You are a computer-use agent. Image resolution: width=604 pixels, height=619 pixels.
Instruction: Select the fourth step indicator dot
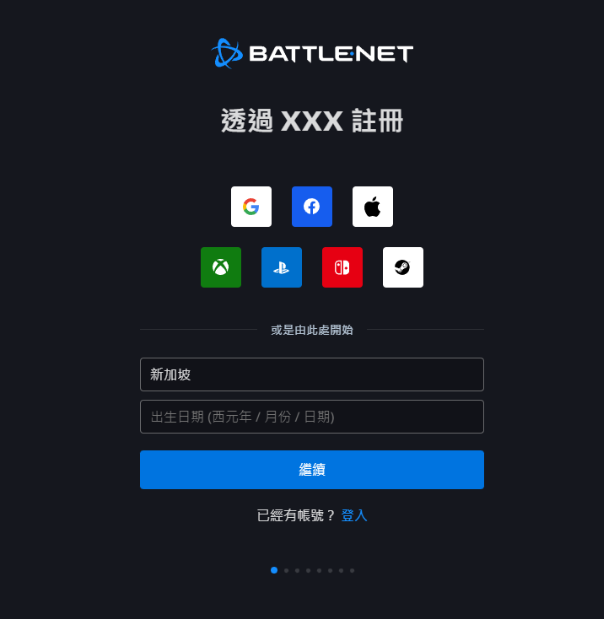point(308,570)
